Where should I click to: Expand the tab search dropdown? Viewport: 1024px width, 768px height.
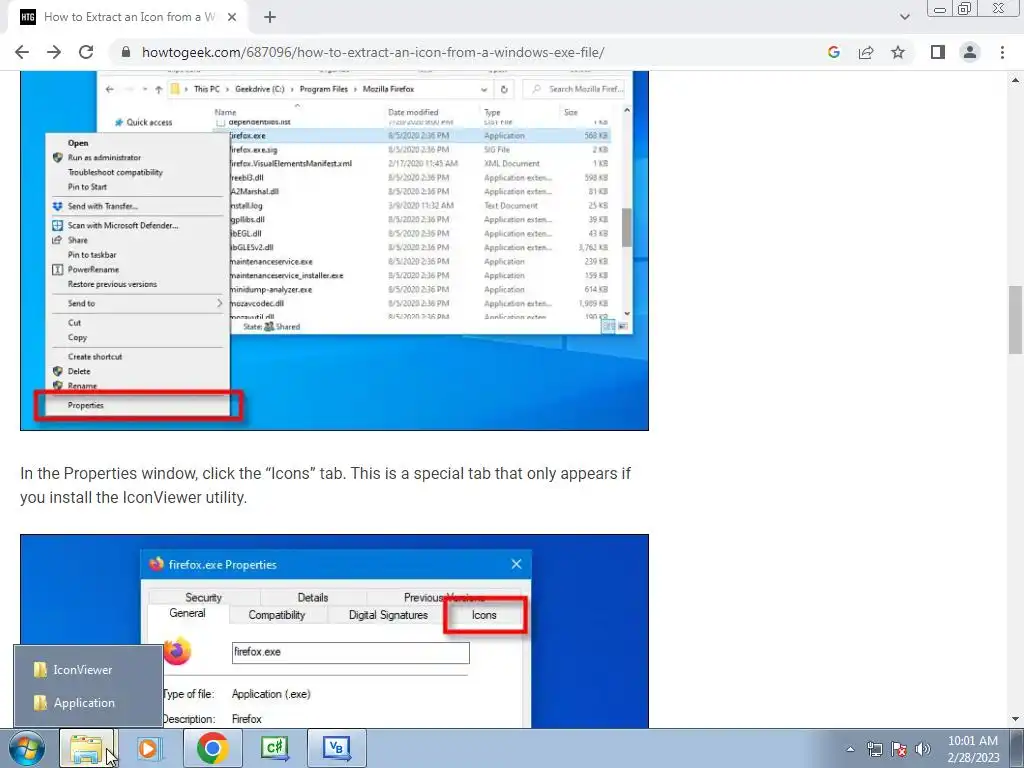pyautogui.click(x=904, y=17)
